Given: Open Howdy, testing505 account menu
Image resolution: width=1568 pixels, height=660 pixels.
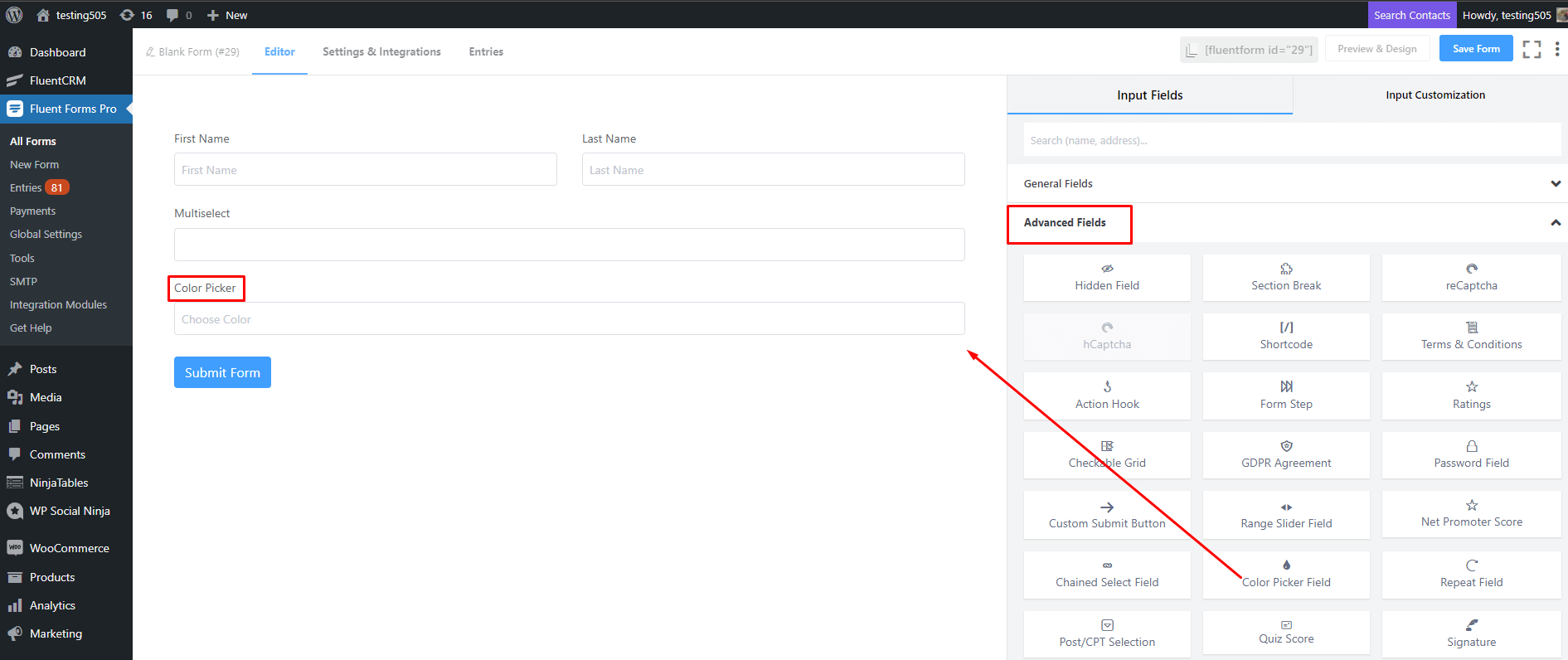Looking at the screenshot, I should click(x=1514, y=15).
